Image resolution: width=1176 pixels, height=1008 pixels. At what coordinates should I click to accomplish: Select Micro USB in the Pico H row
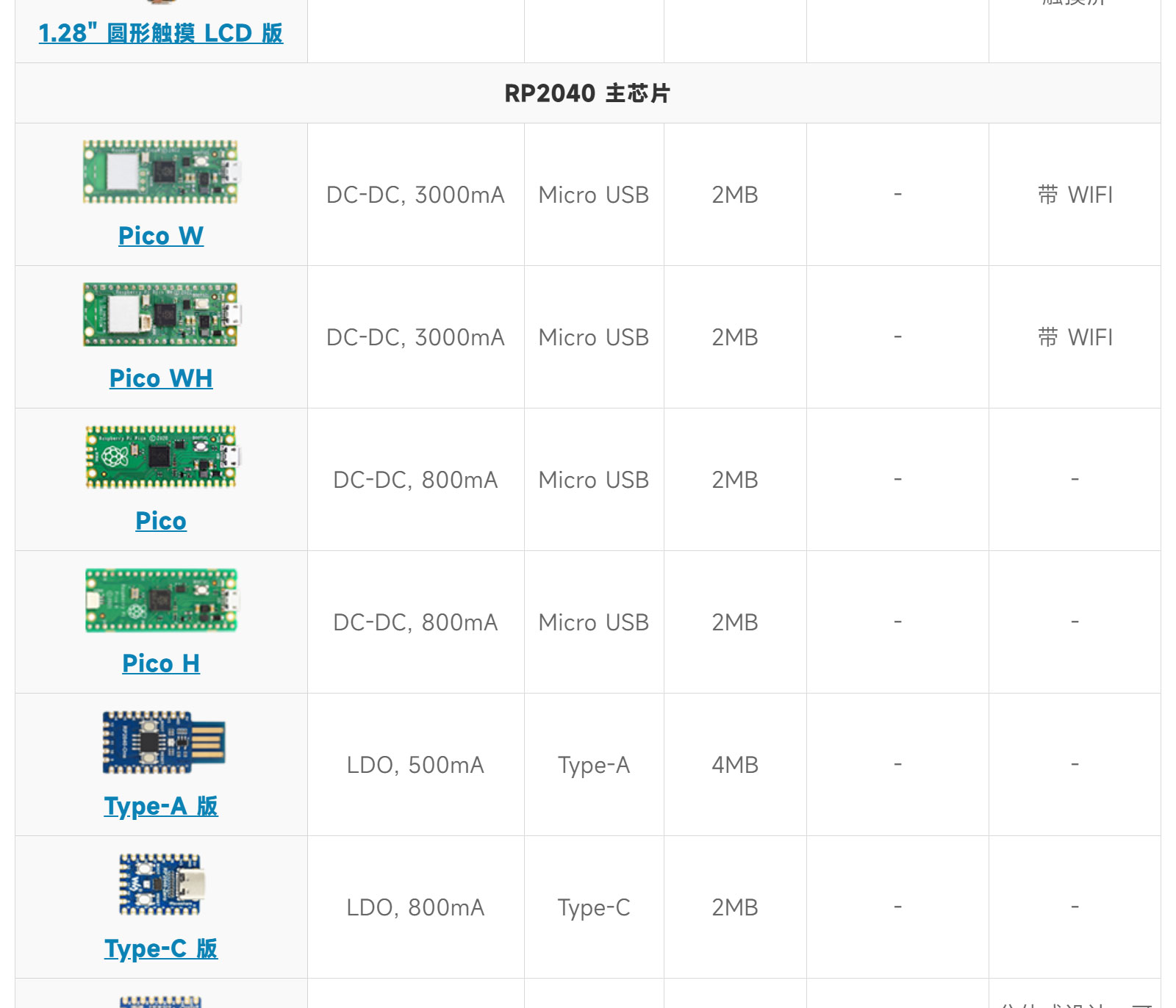pyautogui.click(x=594, y=622)
